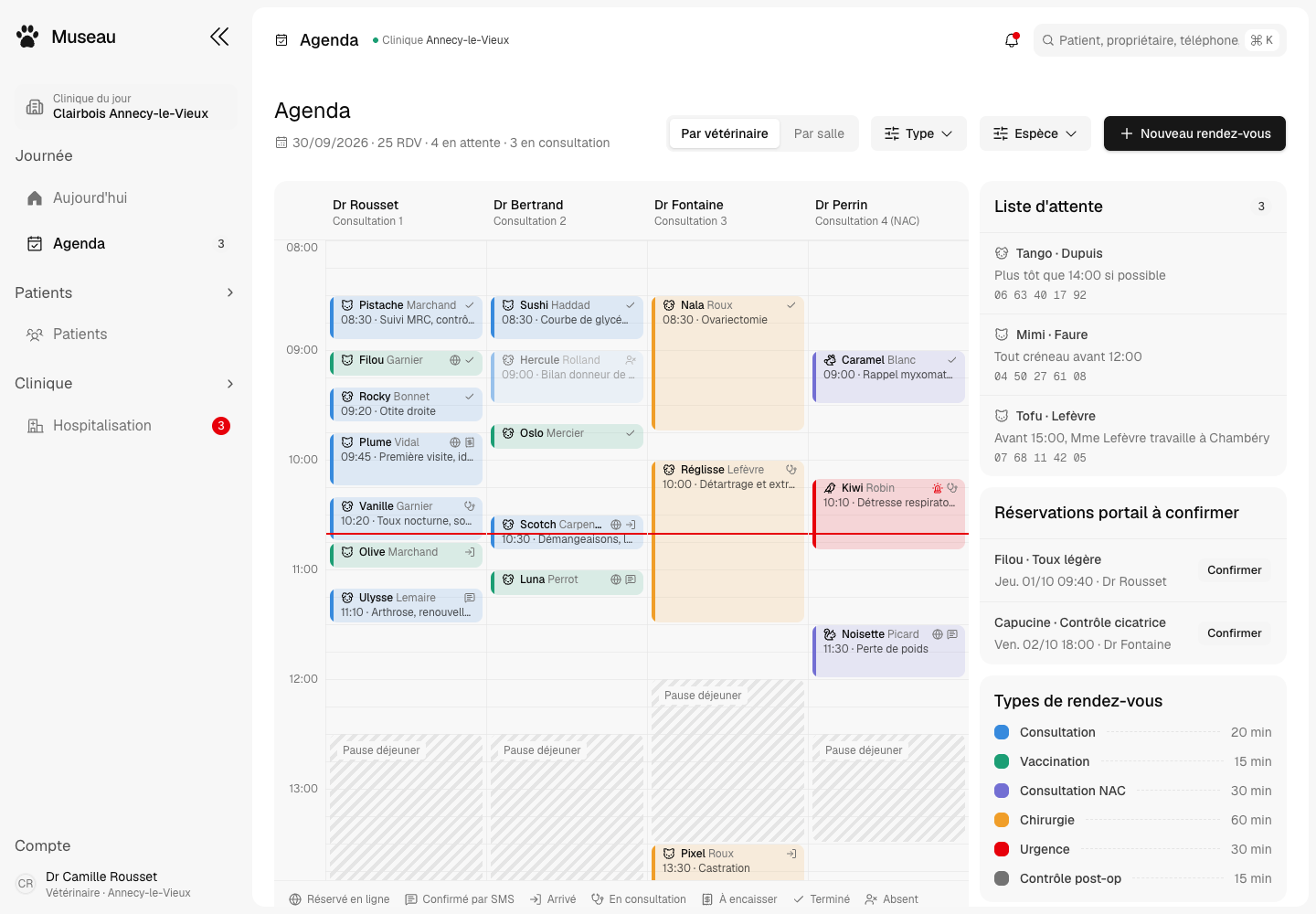Click the header calendar icon beside Agenda
Screen dimensions: 1316x914
[x=281, y=40]
